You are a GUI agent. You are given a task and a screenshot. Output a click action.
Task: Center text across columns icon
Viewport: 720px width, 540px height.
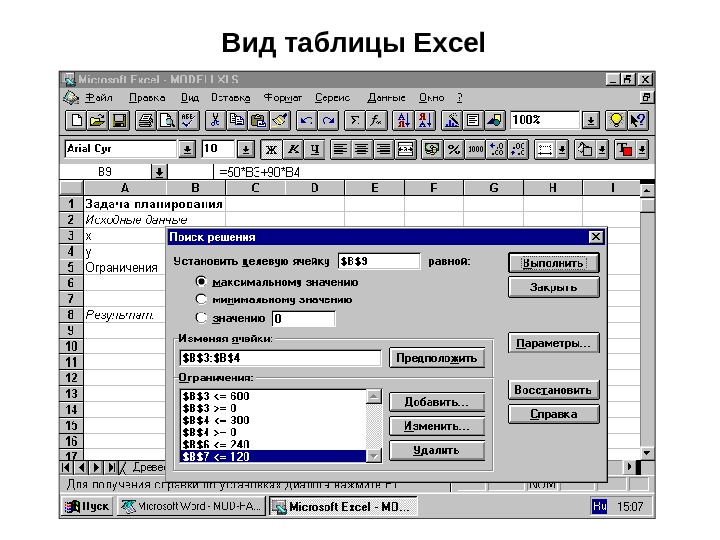[x=405, y=149]
